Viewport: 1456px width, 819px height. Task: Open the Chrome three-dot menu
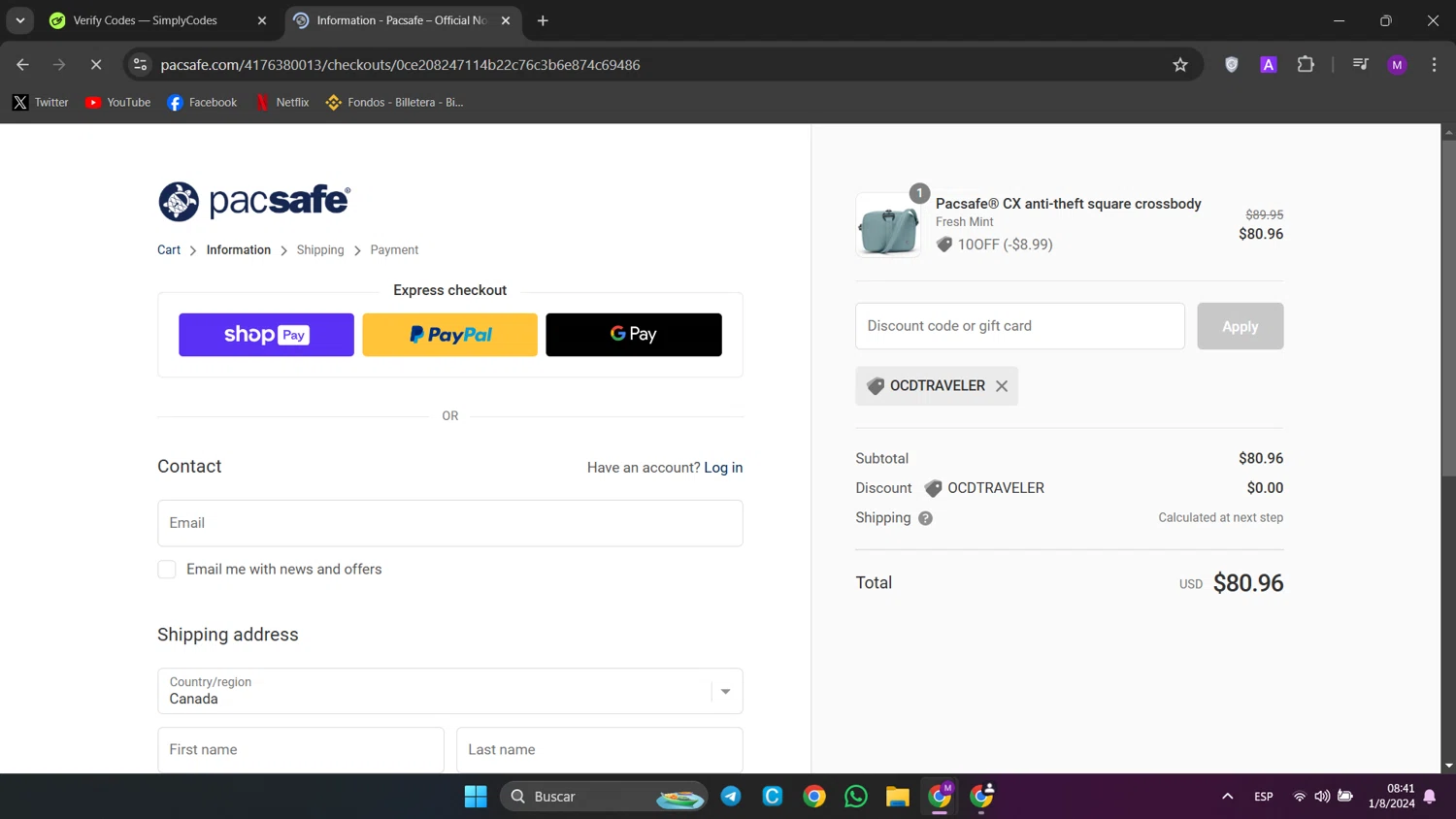click(1434, 65)
